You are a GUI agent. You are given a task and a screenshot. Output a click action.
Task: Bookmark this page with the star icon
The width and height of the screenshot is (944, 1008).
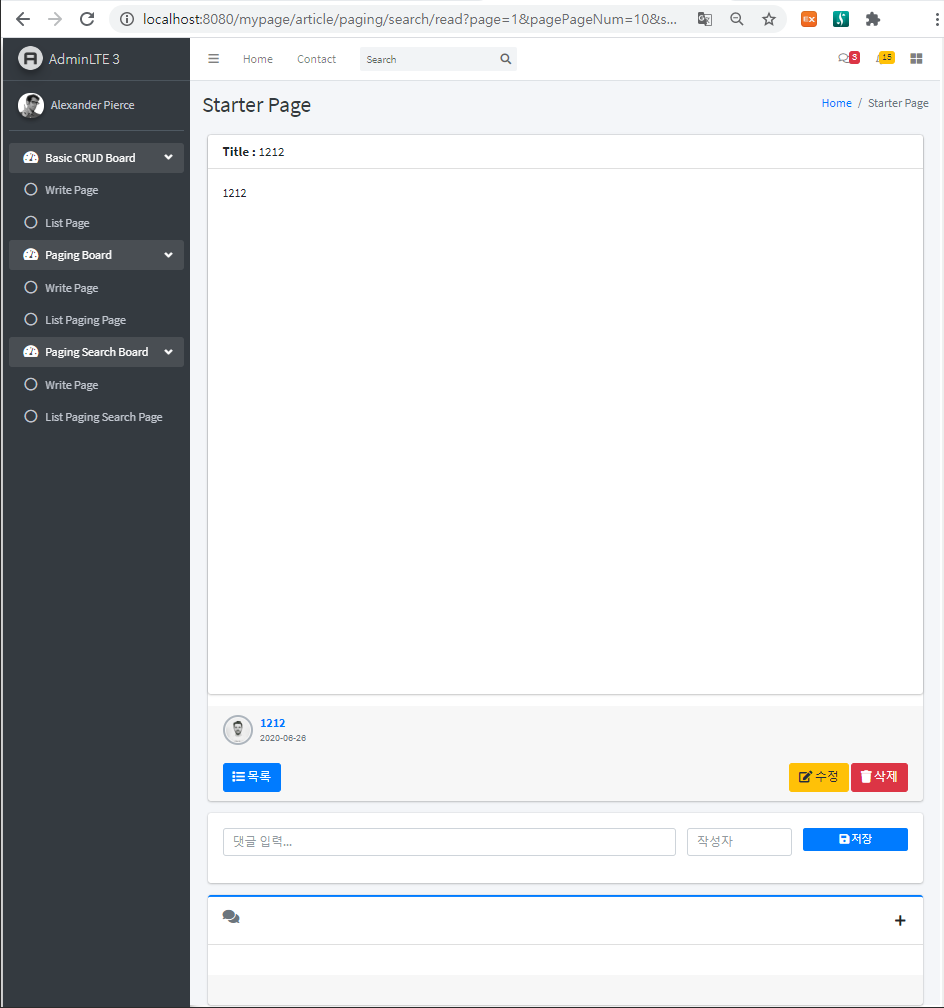pyautogui.click(x=768, y=19)
